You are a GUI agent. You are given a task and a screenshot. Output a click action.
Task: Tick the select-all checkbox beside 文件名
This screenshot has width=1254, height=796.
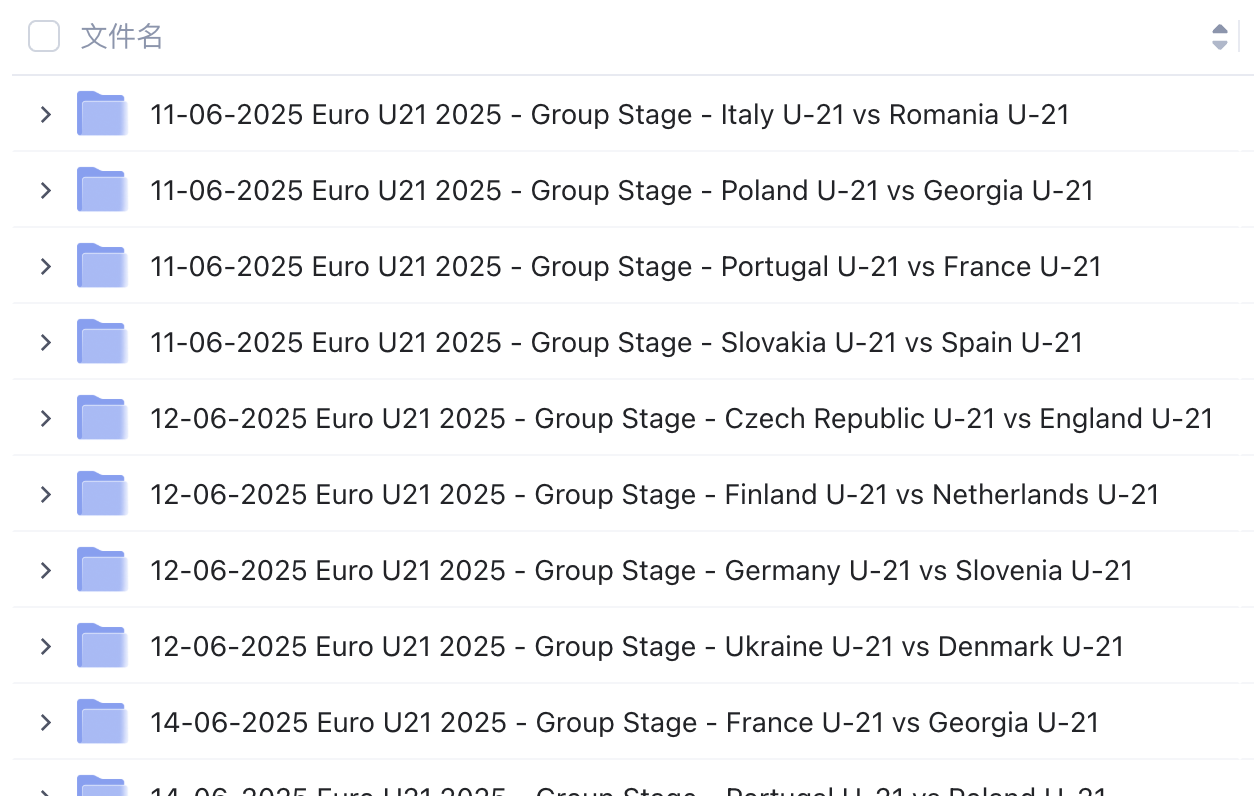(44, 37)
